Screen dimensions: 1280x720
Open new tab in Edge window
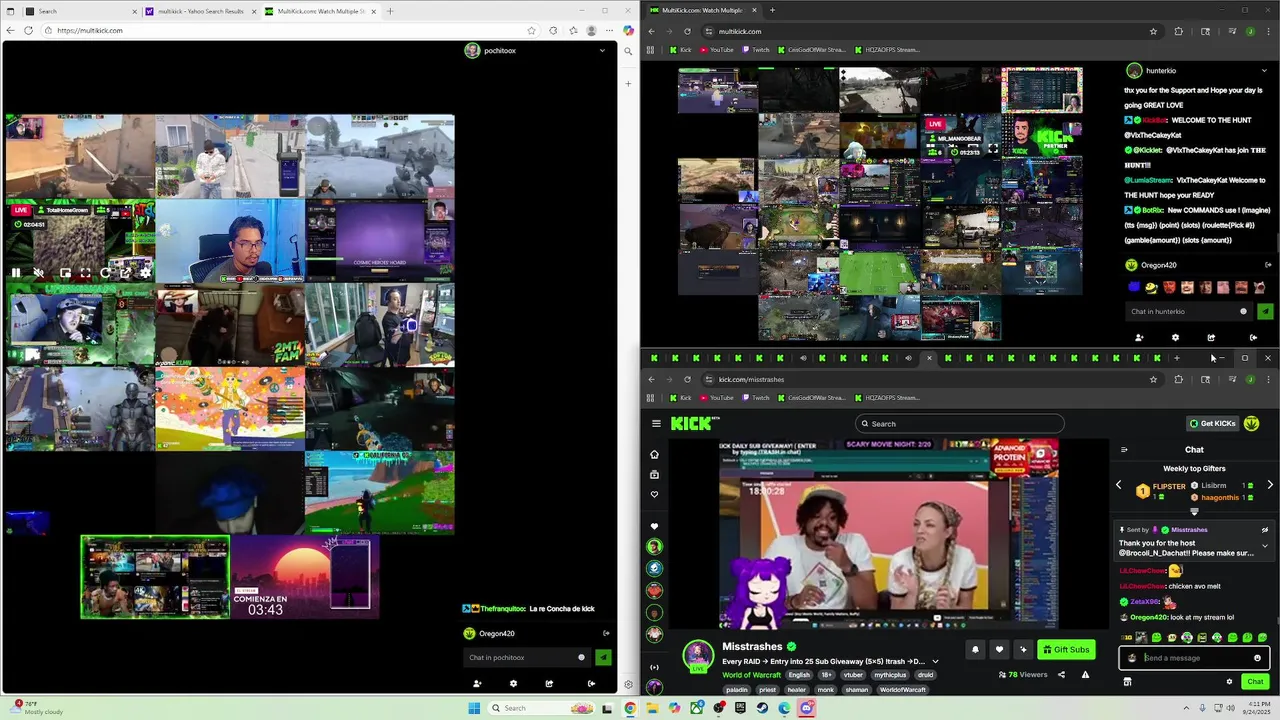(x=390, y=11)
